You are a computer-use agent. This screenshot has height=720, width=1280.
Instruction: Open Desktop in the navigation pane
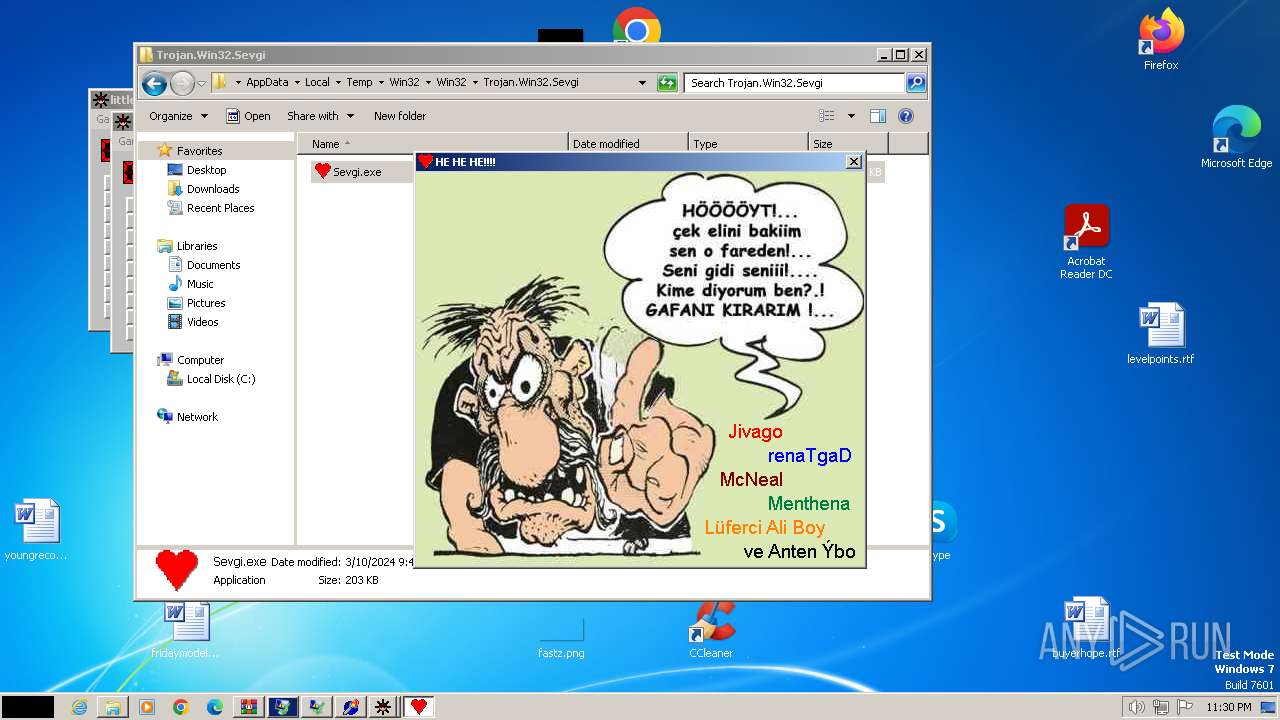click(206, 170)
